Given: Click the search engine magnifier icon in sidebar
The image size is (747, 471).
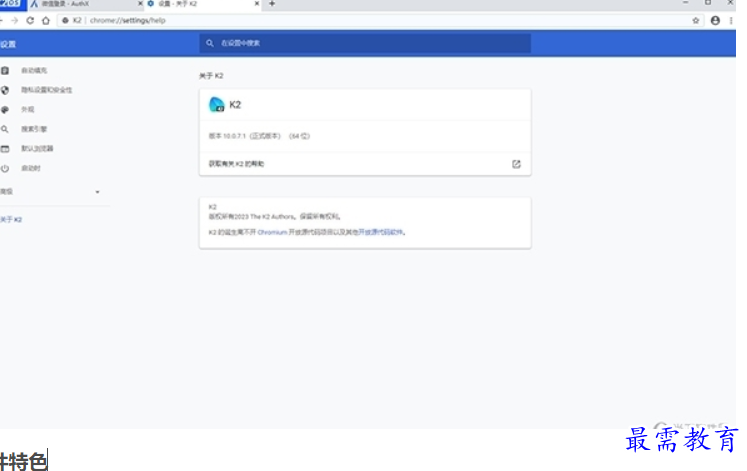Looking at the screenshot, I should (5, 129).
